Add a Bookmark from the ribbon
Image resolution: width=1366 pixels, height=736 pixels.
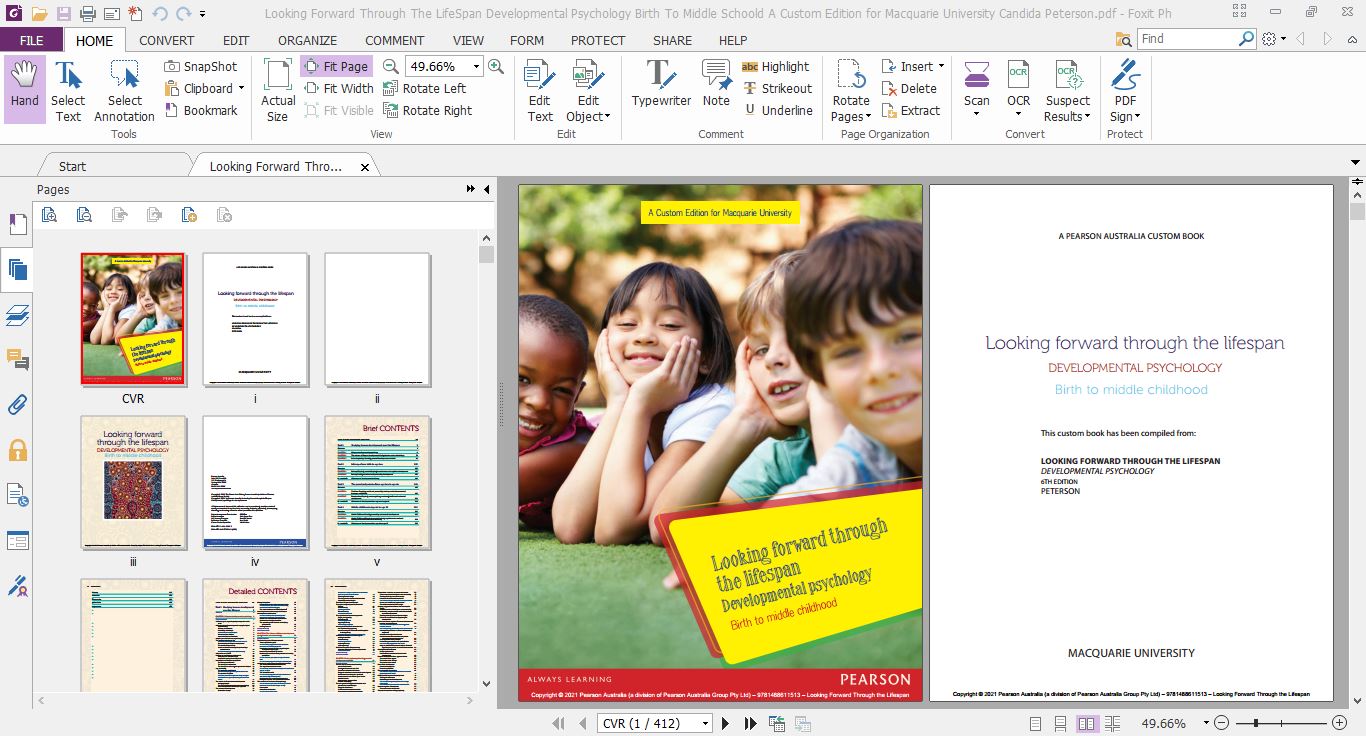click(x=201, y=110)
